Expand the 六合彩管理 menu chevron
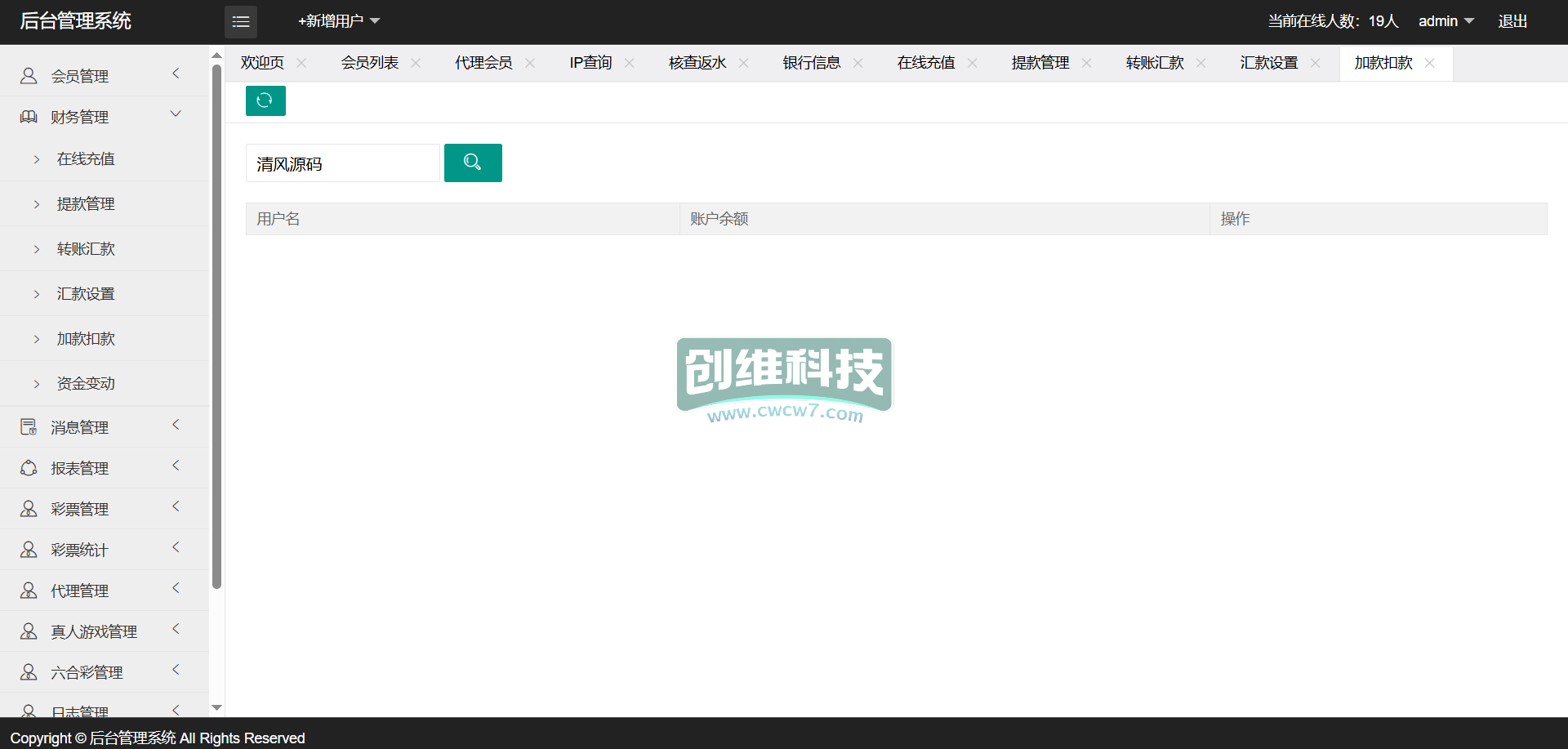This screenshot has width=1568, height=749. [176, 670]
